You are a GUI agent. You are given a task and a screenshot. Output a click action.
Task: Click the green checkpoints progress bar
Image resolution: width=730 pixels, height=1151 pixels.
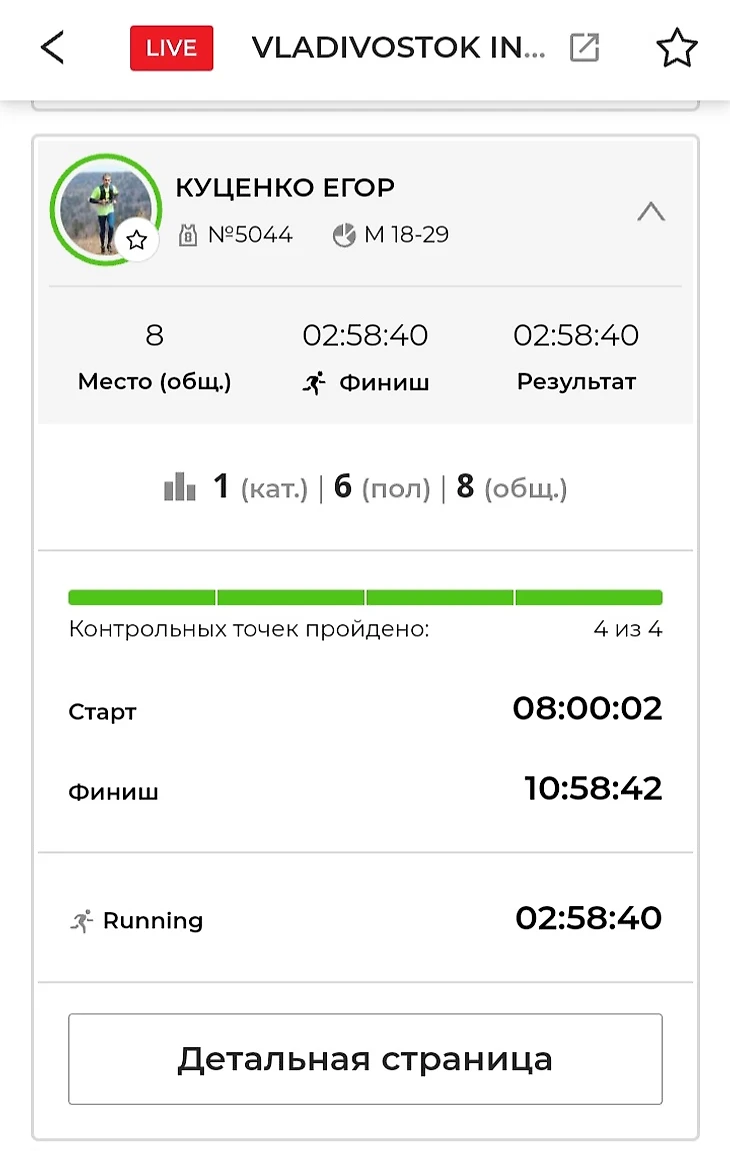(365, 597)
